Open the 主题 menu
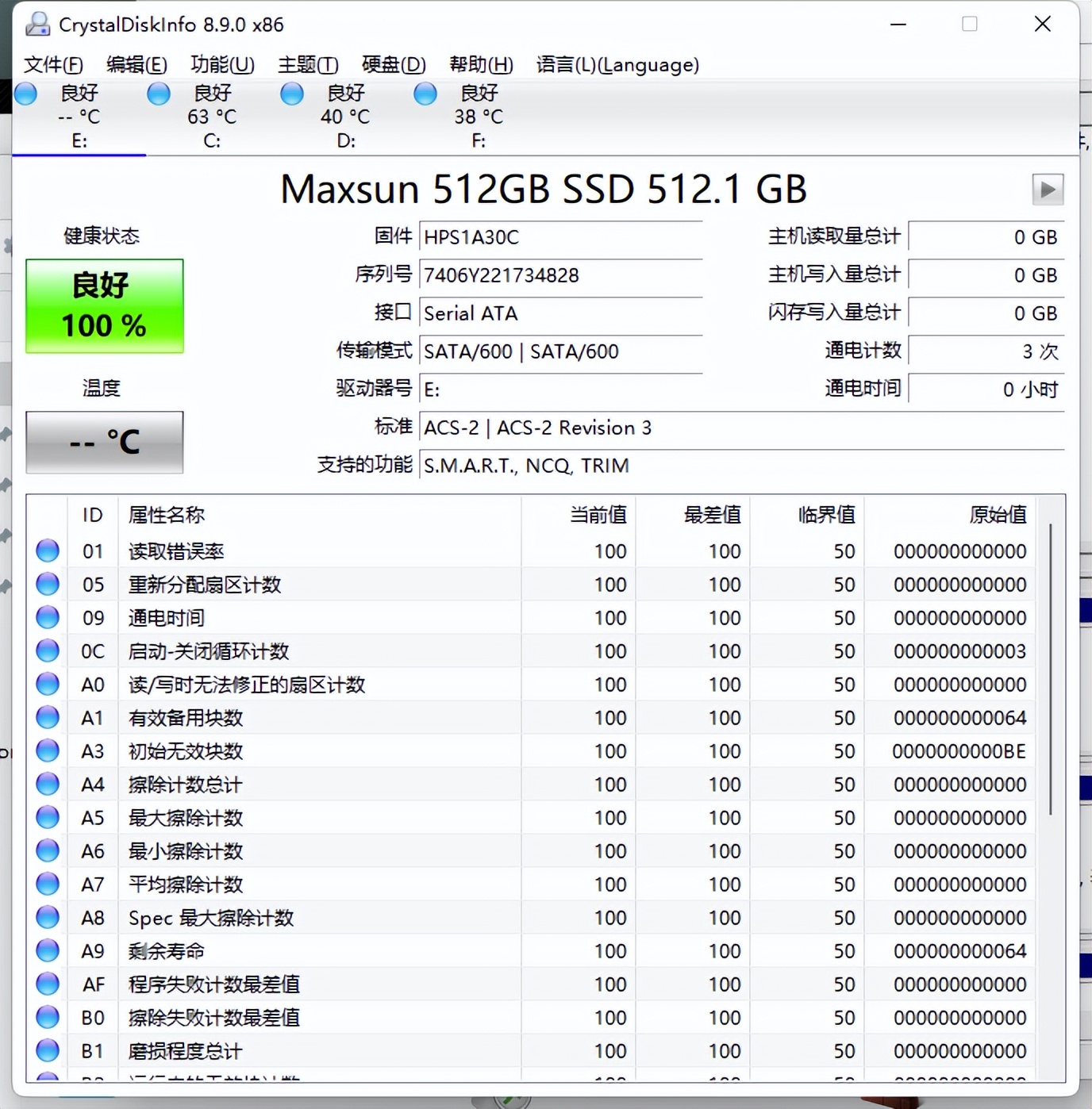The image size is (1092, 1109). coord(306,64)
